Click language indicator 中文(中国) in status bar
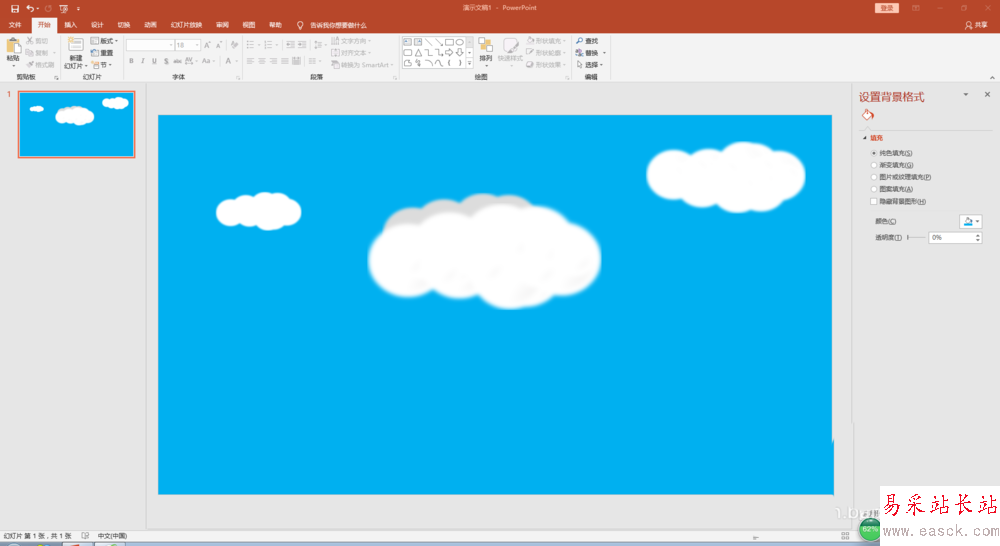The width and height of the screenshot is (1000, 546). tap(112, 536)
